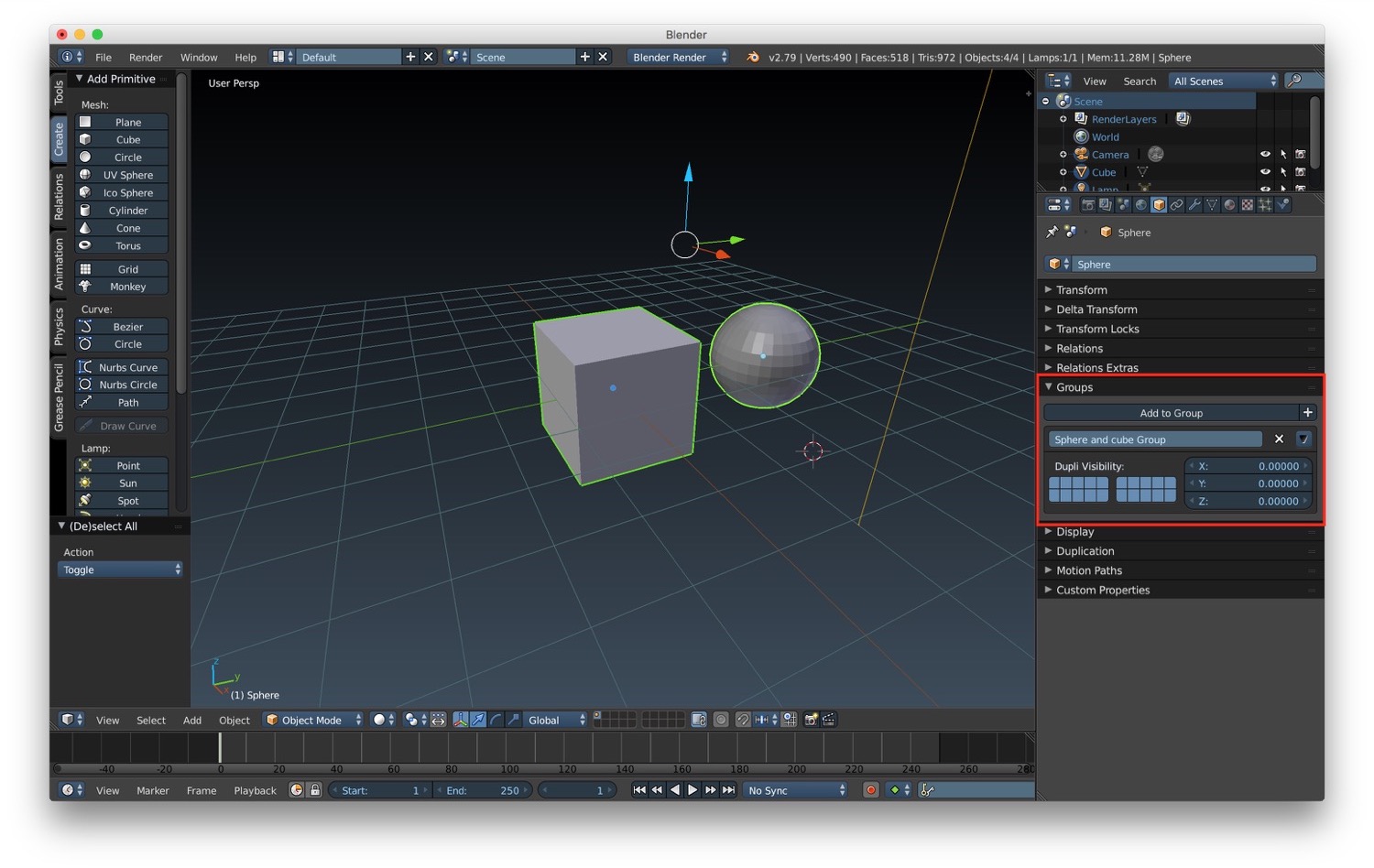Open the Physics properties tab
Viewport: 1374px width, 868px height.
pos(1282,205)
